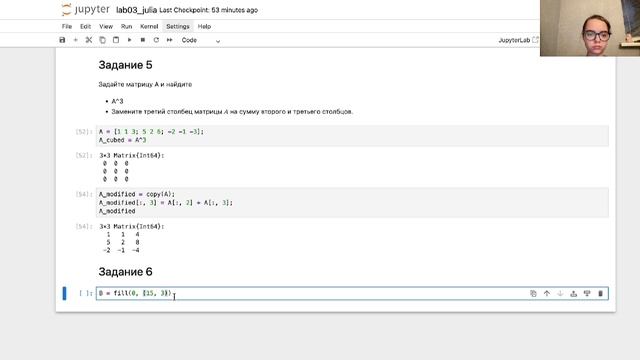Run the selected cell with play icon

(x=129, y=40)
